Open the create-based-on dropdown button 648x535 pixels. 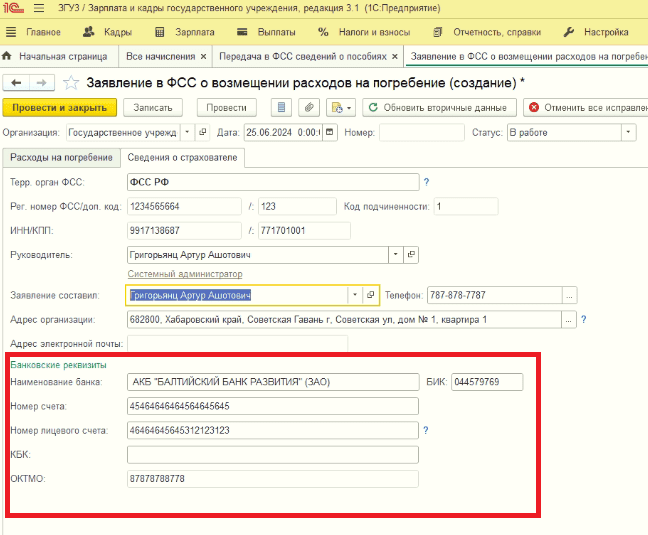[x=341, y=107]
